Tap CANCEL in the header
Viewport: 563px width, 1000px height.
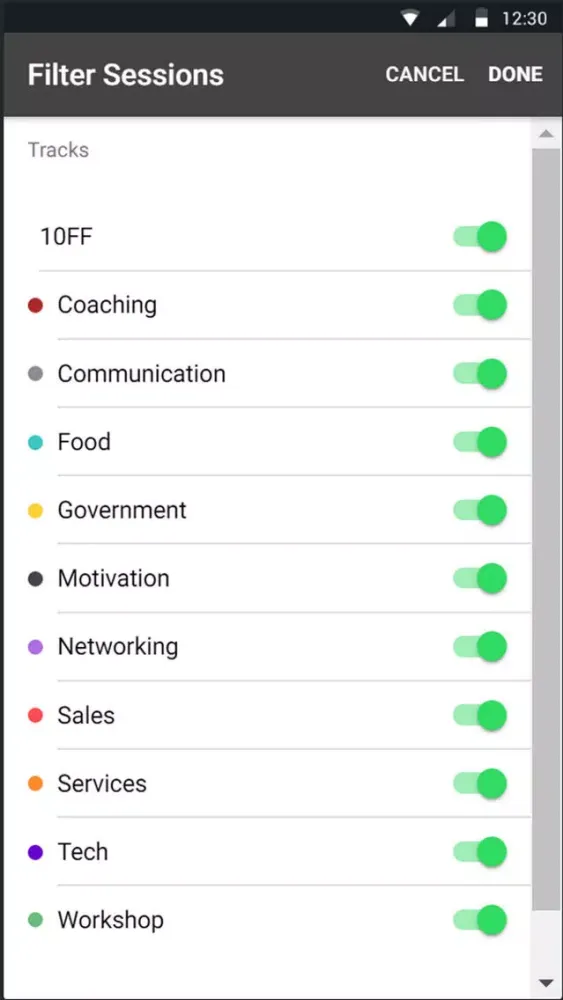(x=425, y=75)
